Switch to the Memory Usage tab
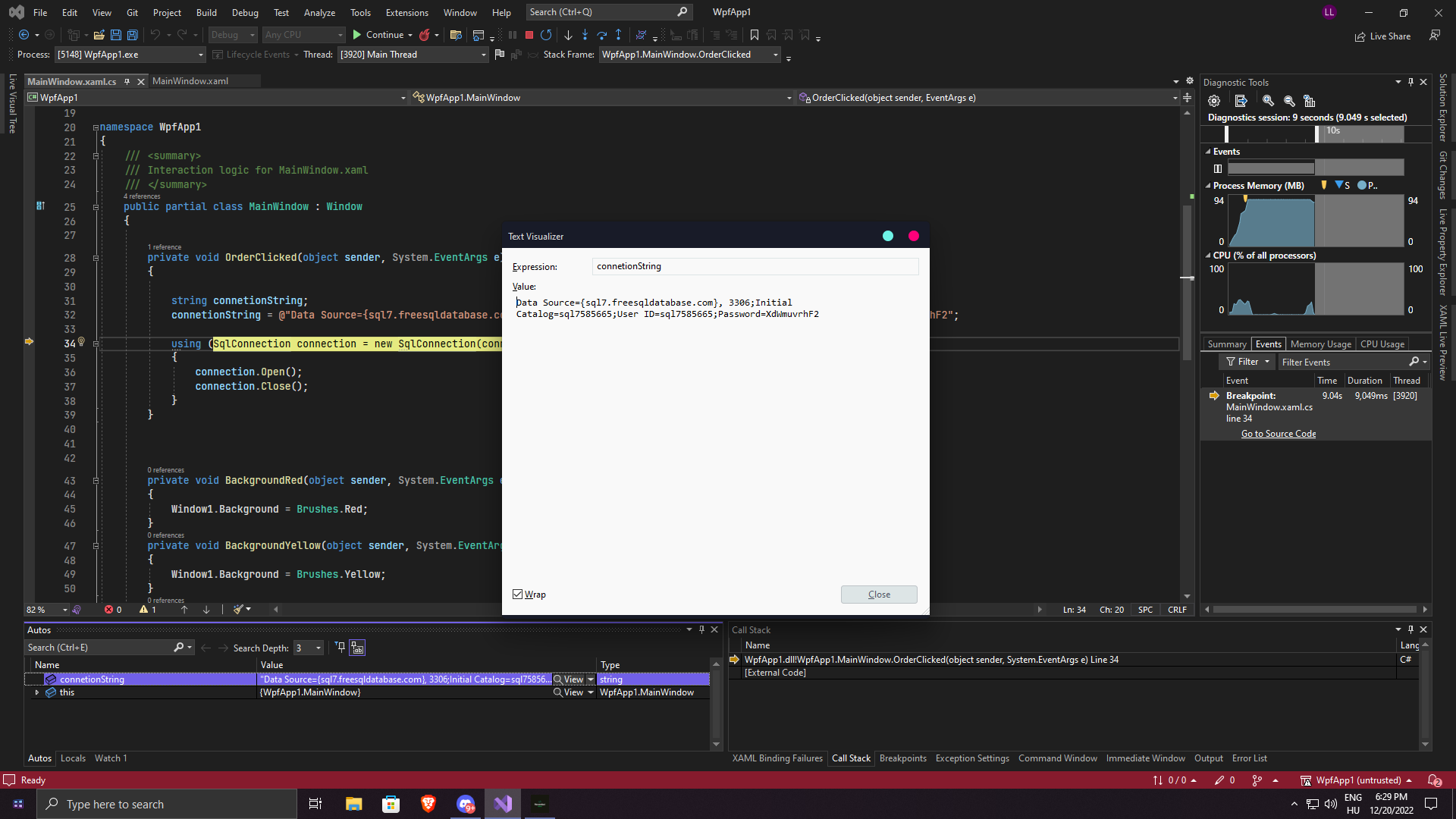The width and height of the screenshot is (1456, 819). pyautogui.click(x=1320, y=344)
